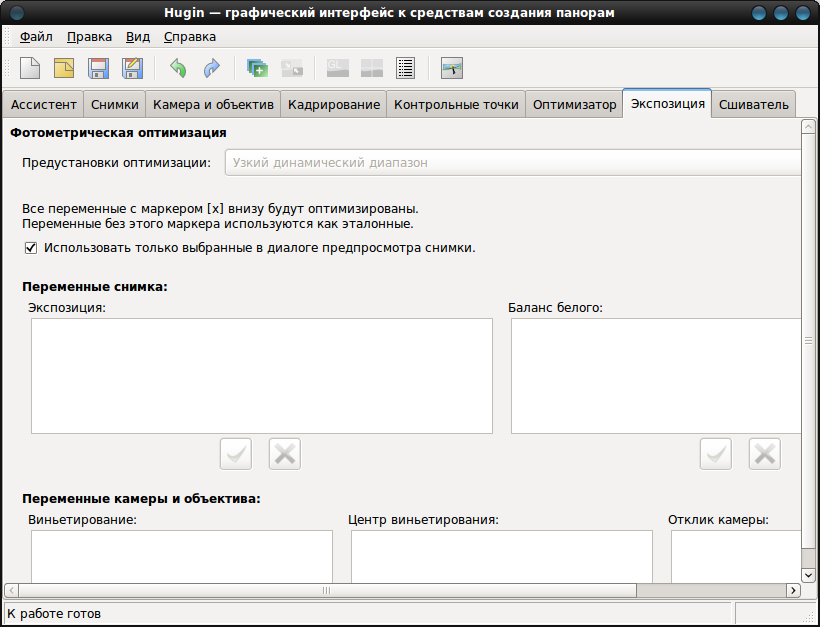Open the Справка menu
The width and height of the screenshot is (820, 627).
click(x=190, y=37)
